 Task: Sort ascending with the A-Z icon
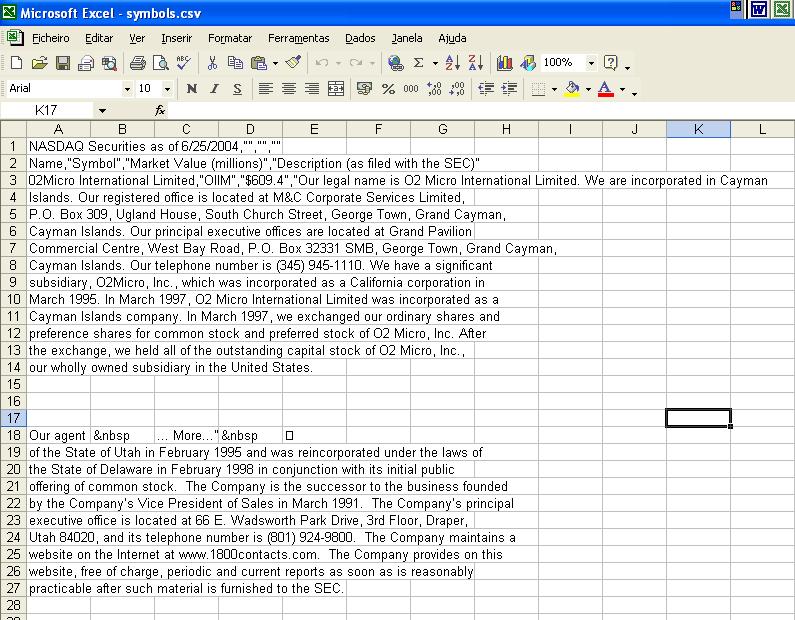452,63
